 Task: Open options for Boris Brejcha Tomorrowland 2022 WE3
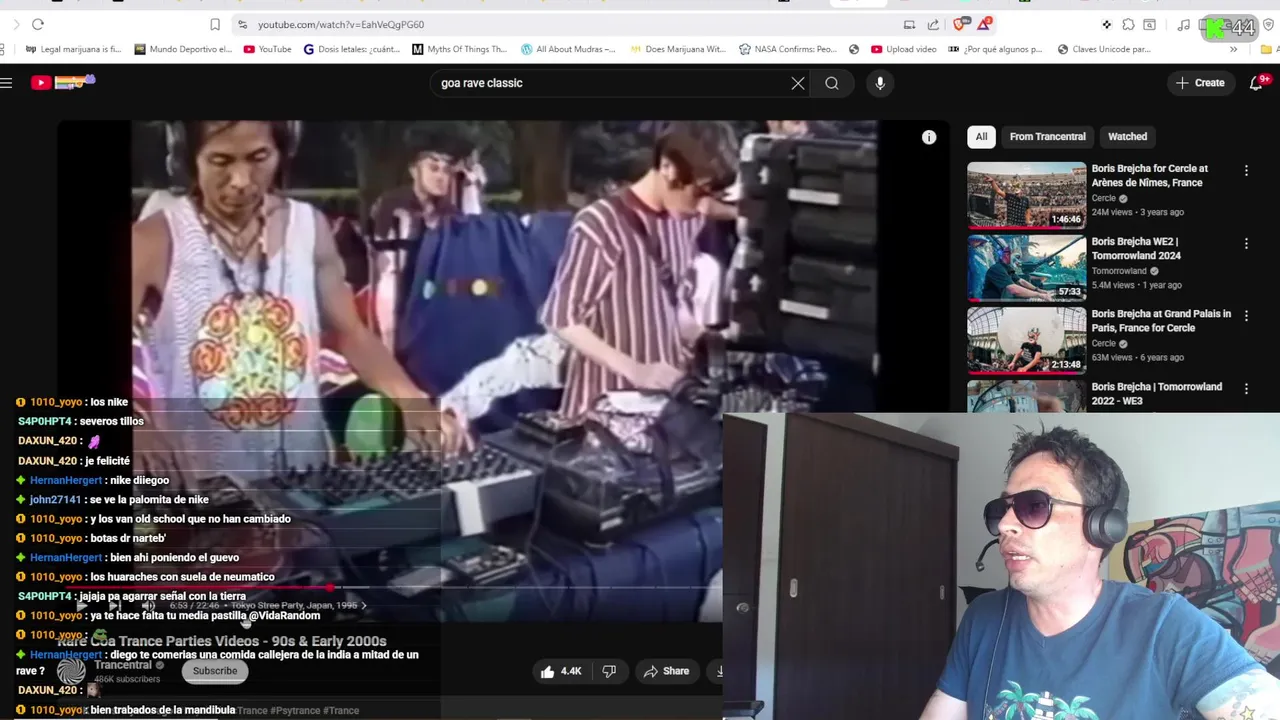(x=1246, y=388)
